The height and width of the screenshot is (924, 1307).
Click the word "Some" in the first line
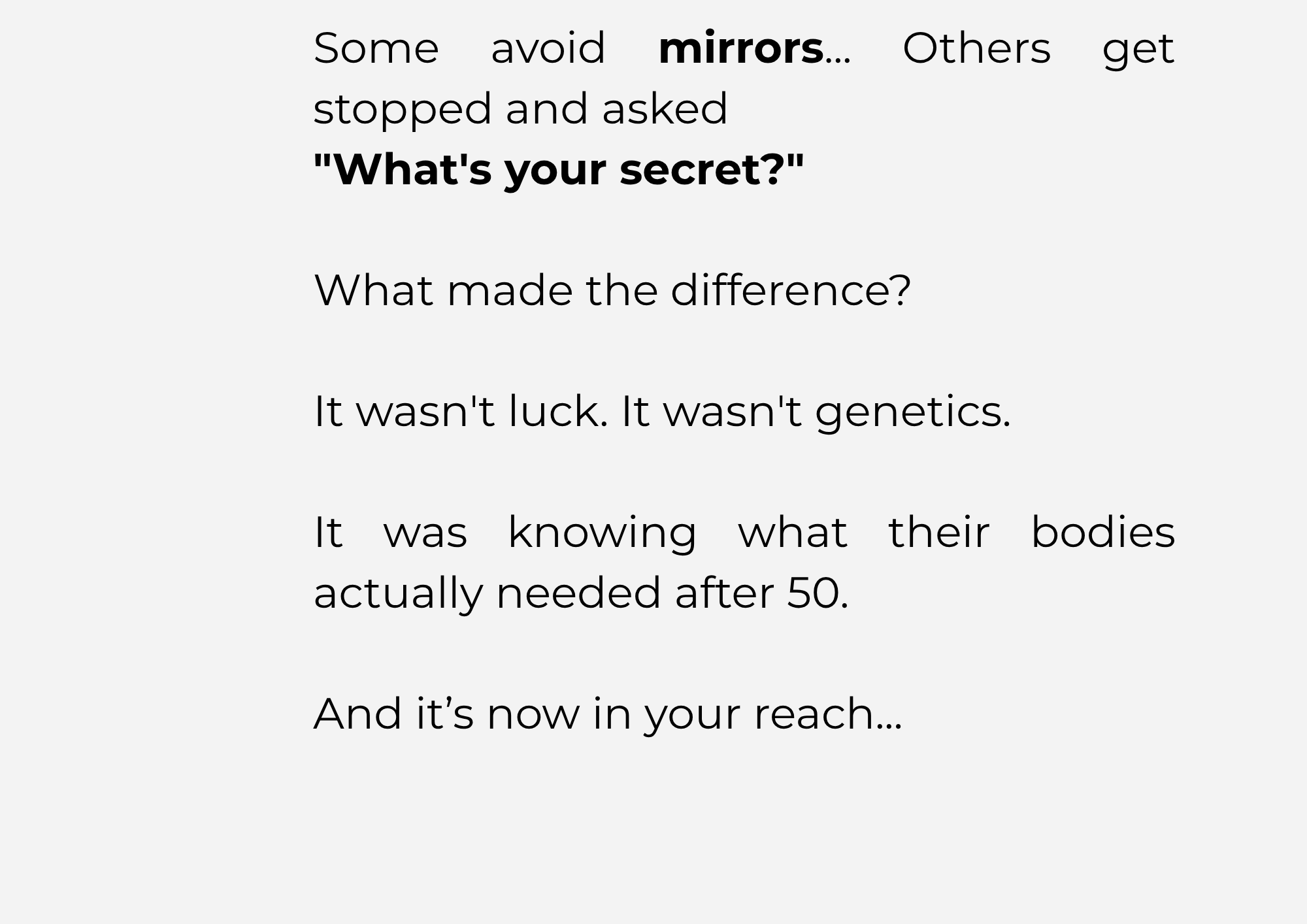click(x=376, y=48)
